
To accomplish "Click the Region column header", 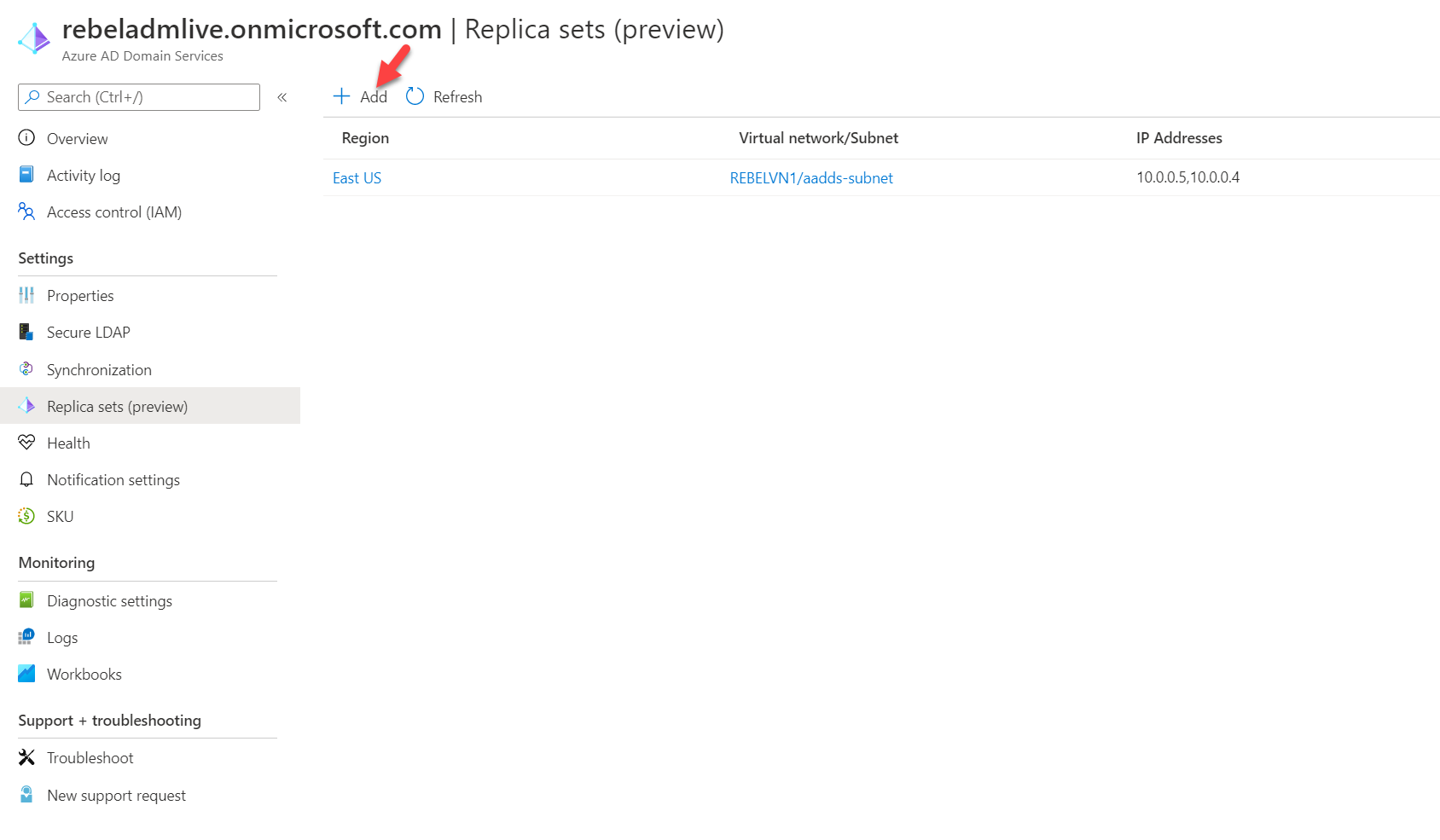I will [365, 137].
